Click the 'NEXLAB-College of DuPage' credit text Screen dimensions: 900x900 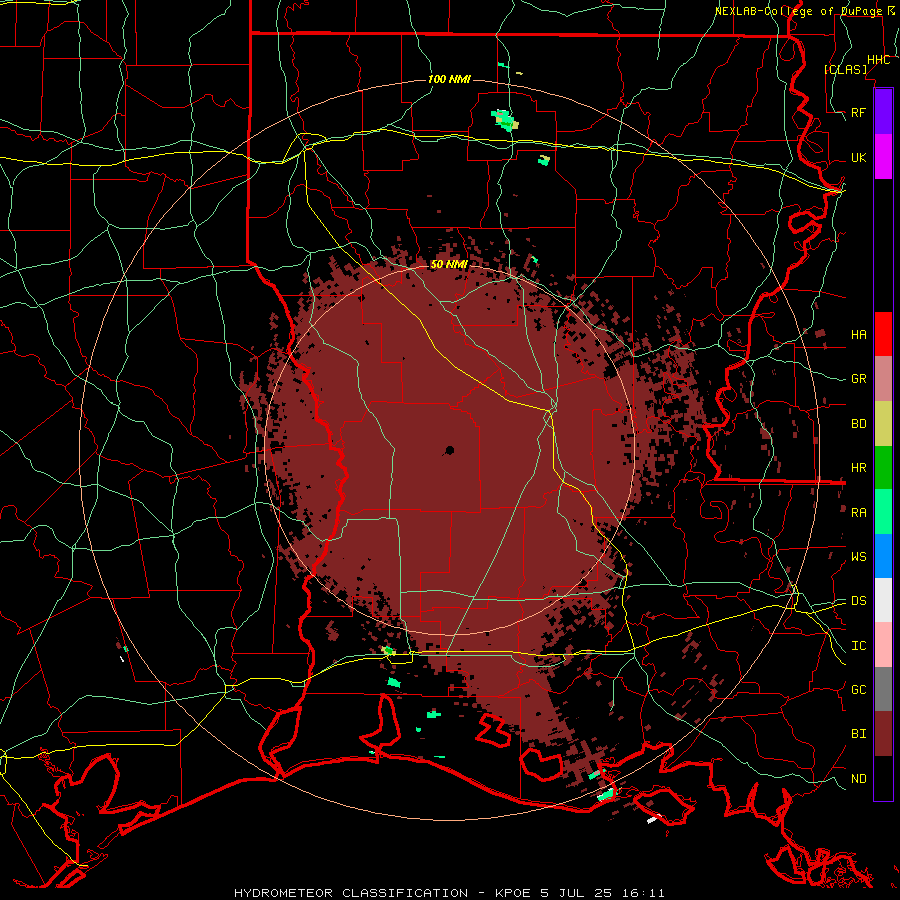click(x=800, y=11)
